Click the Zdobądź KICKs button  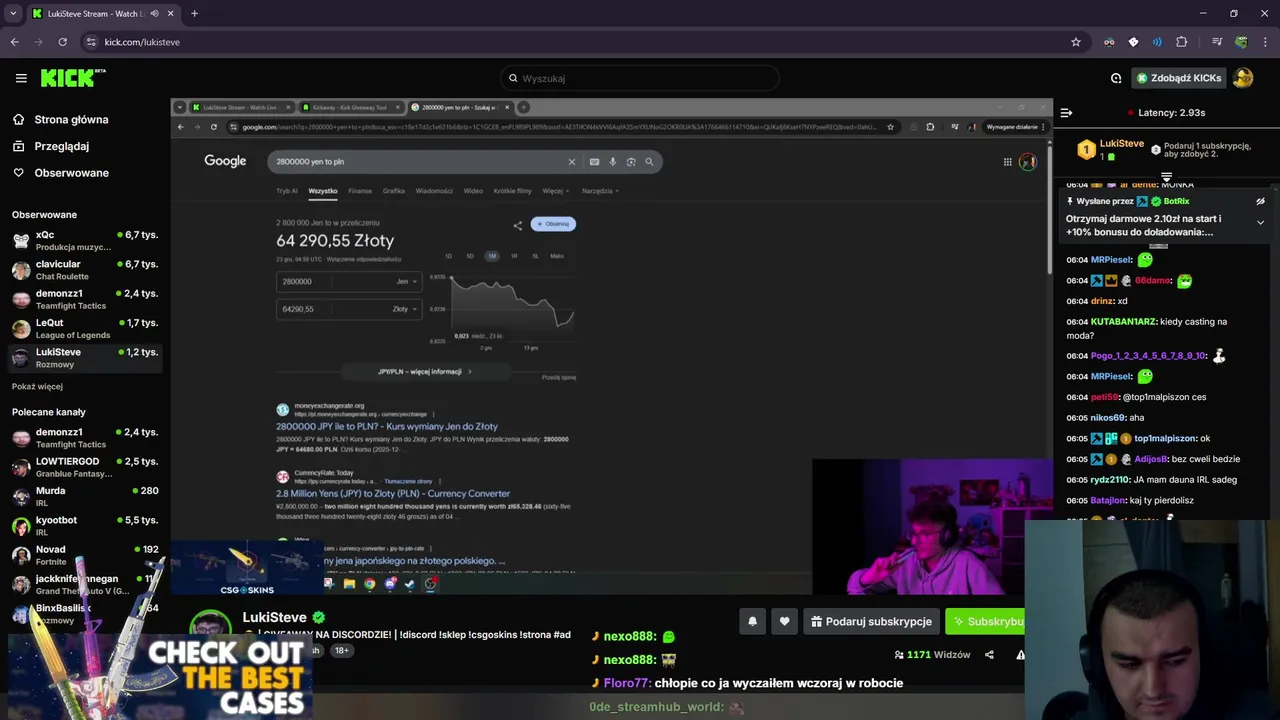click(1177, 78)
